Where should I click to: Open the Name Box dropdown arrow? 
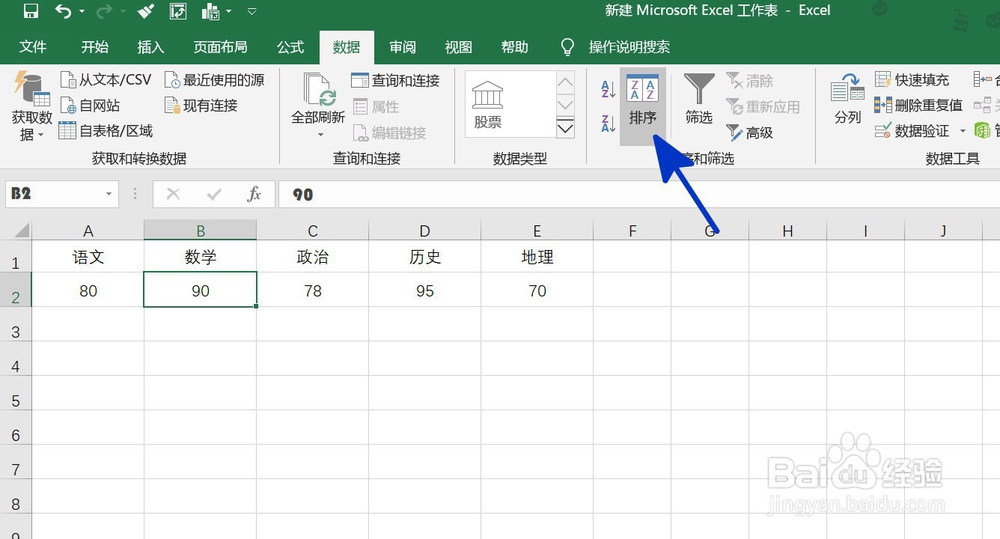(109, 194)
